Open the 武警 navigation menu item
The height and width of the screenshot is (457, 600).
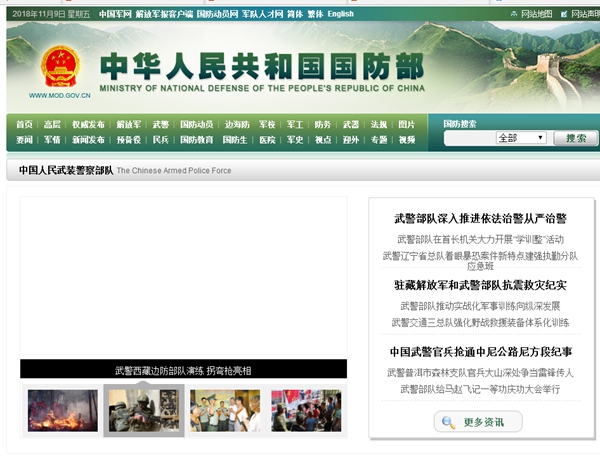pos(160,124)
